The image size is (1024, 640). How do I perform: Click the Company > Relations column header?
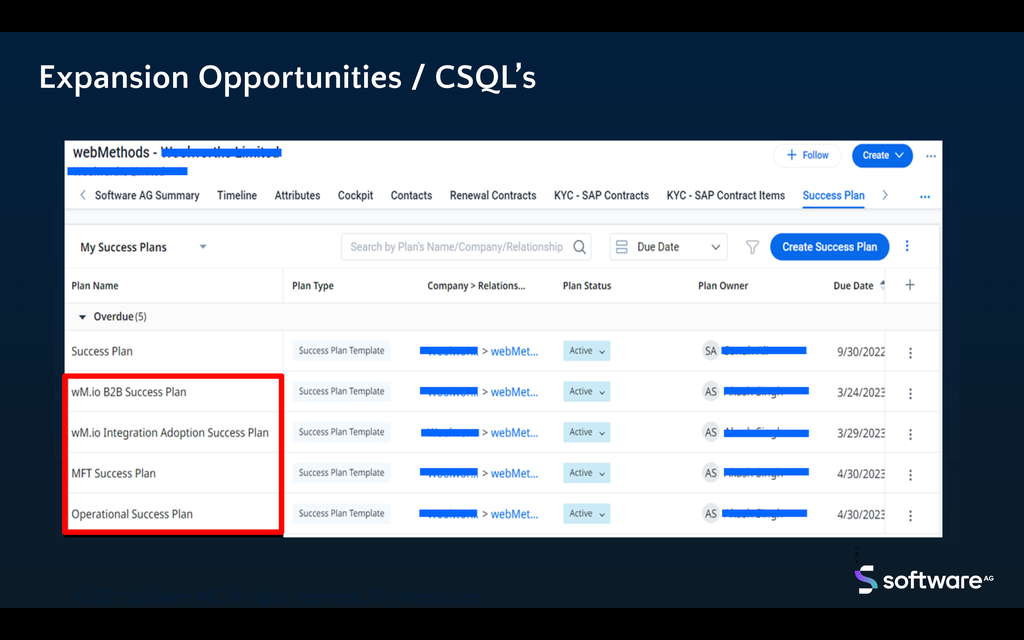pyautogui.click(x=476, y=285)
